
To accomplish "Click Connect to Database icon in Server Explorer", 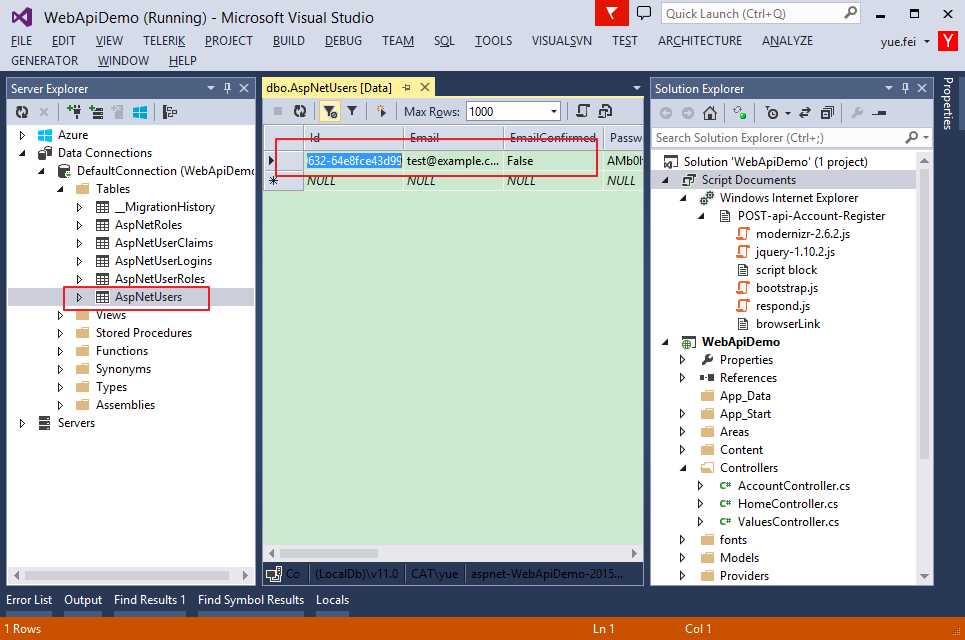I will (x=74, y=112).
